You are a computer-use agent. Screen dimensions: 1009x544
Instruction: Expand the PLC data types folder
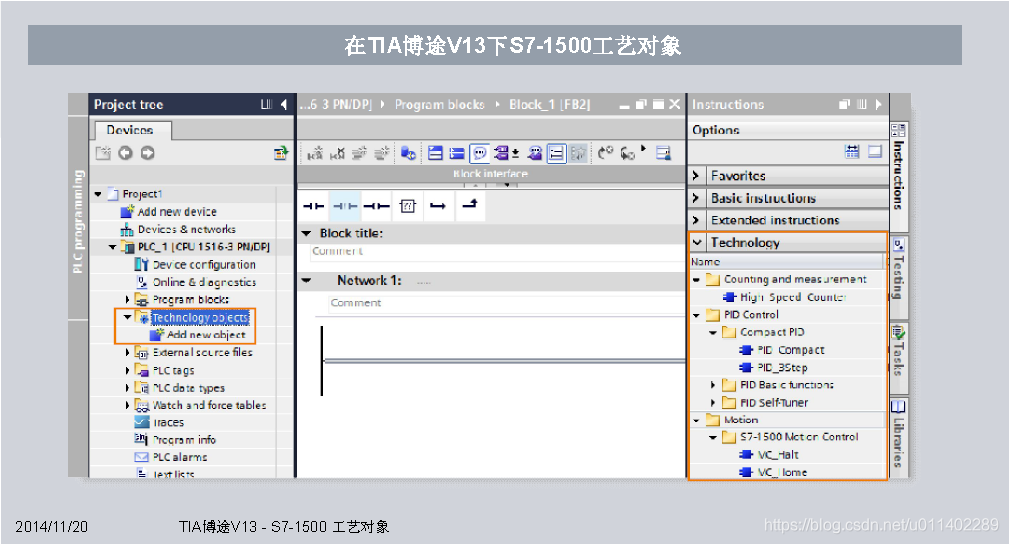tap(127, 388)
